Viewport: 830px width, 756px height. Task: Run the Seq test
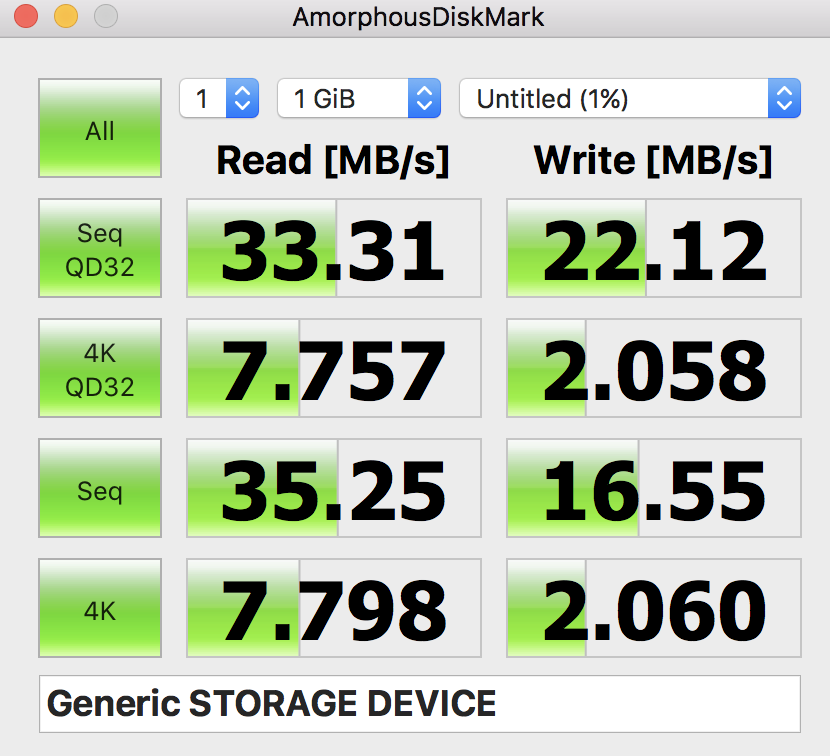(100, 488)
